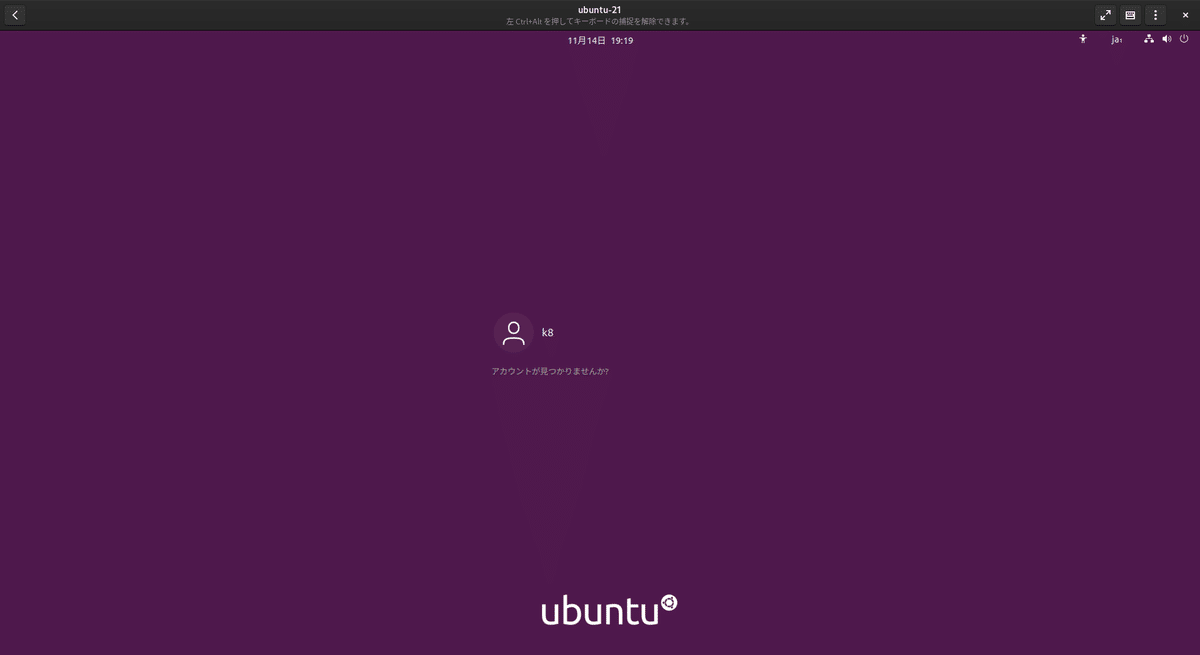Toggle fullscreen mode for ubuntu-21 viewer
Screen dimensions: 1200x655
1105,15
